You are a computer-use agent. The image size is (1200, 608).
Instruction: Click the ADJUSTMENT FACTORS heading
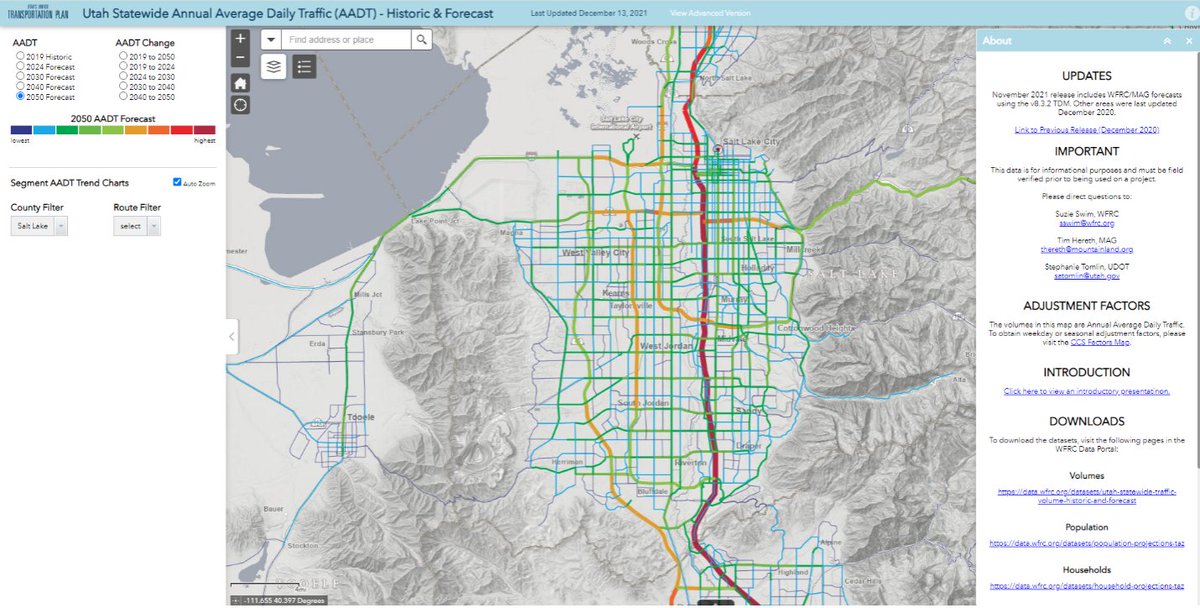click(1086, 306)
